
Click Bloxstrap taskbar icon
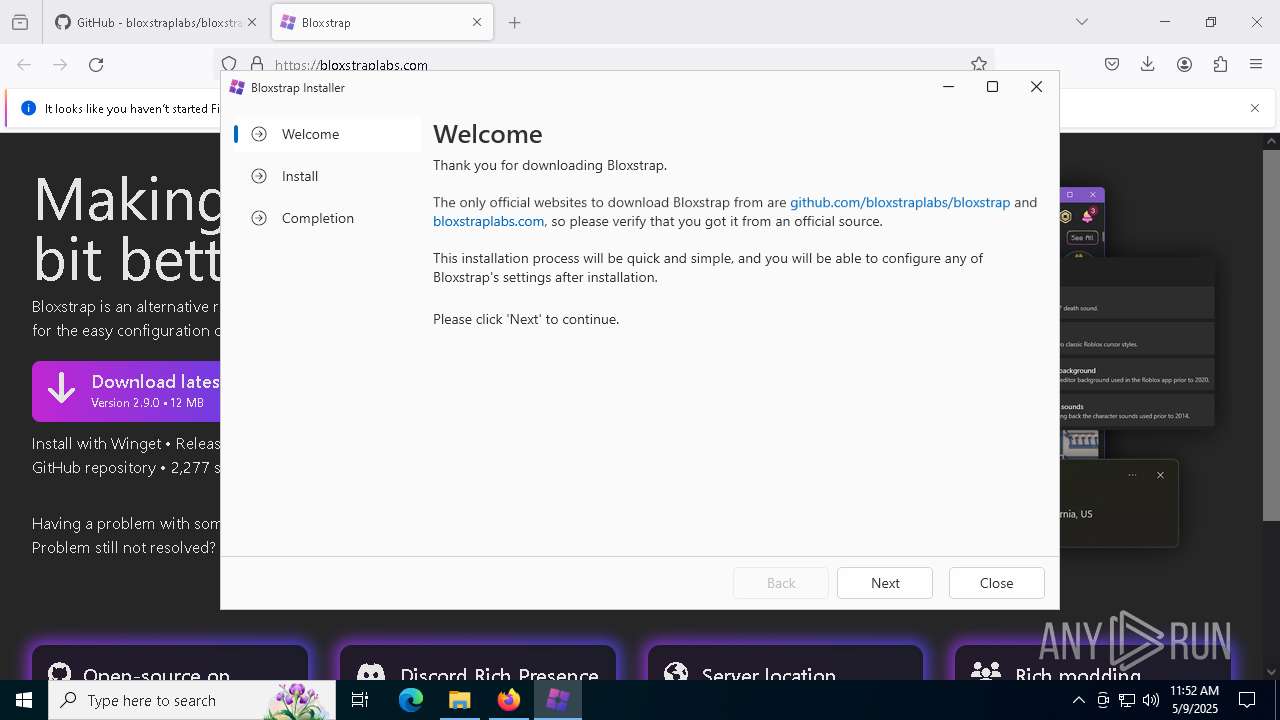coord(558,700)
